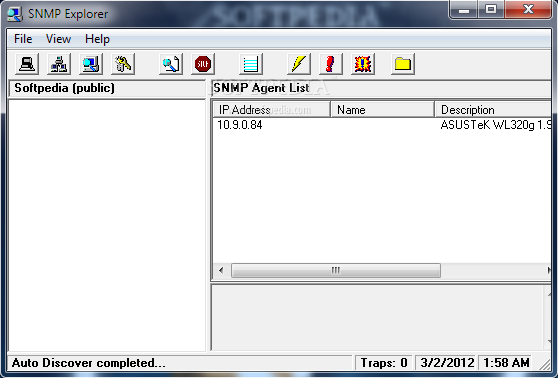
Task: Click the monitor workstation toolbar icon
Action: click(x=91, y=64)
